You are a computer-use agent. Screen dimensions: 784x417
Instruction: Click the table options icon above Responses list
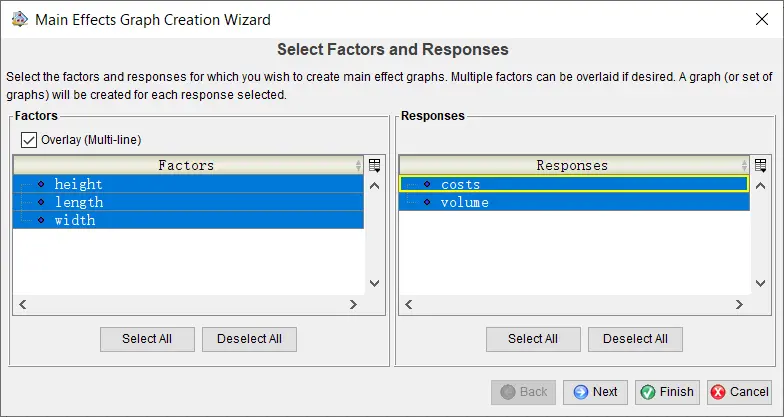coord(760,165)
